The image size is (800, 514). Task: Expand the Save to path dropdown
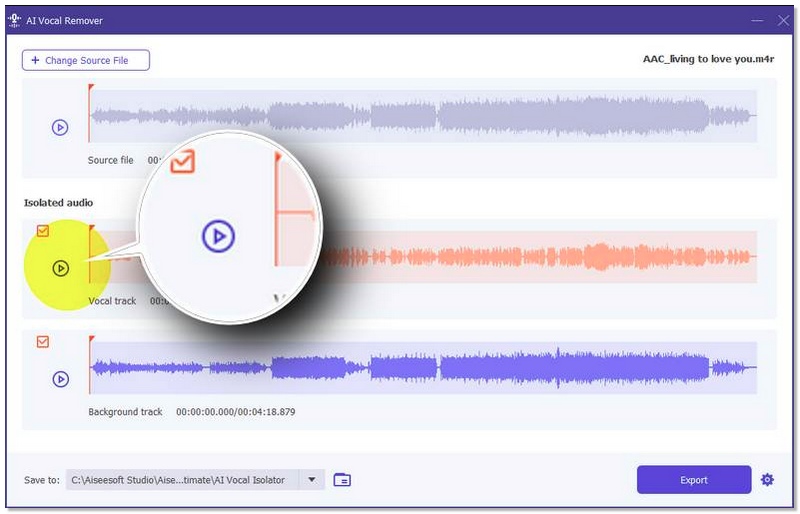[311, 480]
